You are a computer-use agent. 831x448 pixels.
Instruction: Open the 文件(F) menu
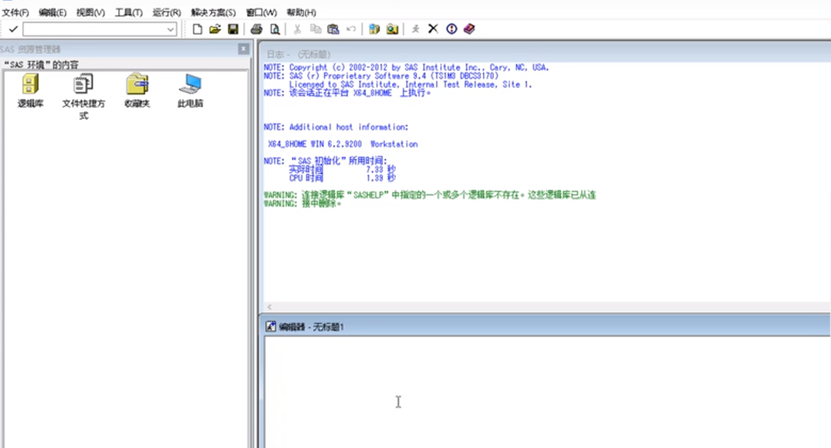coord(15,12)
